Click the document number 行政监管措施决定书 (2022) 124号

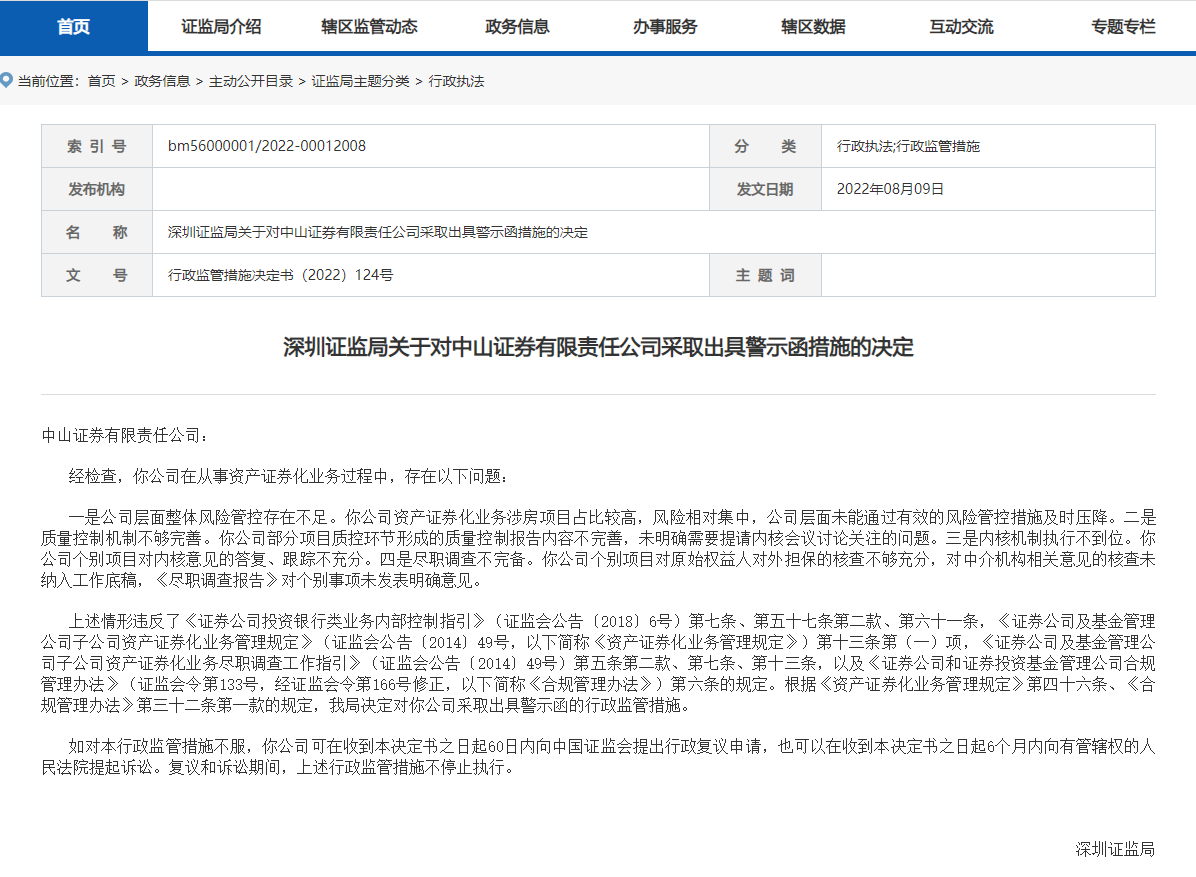point(280,275)
